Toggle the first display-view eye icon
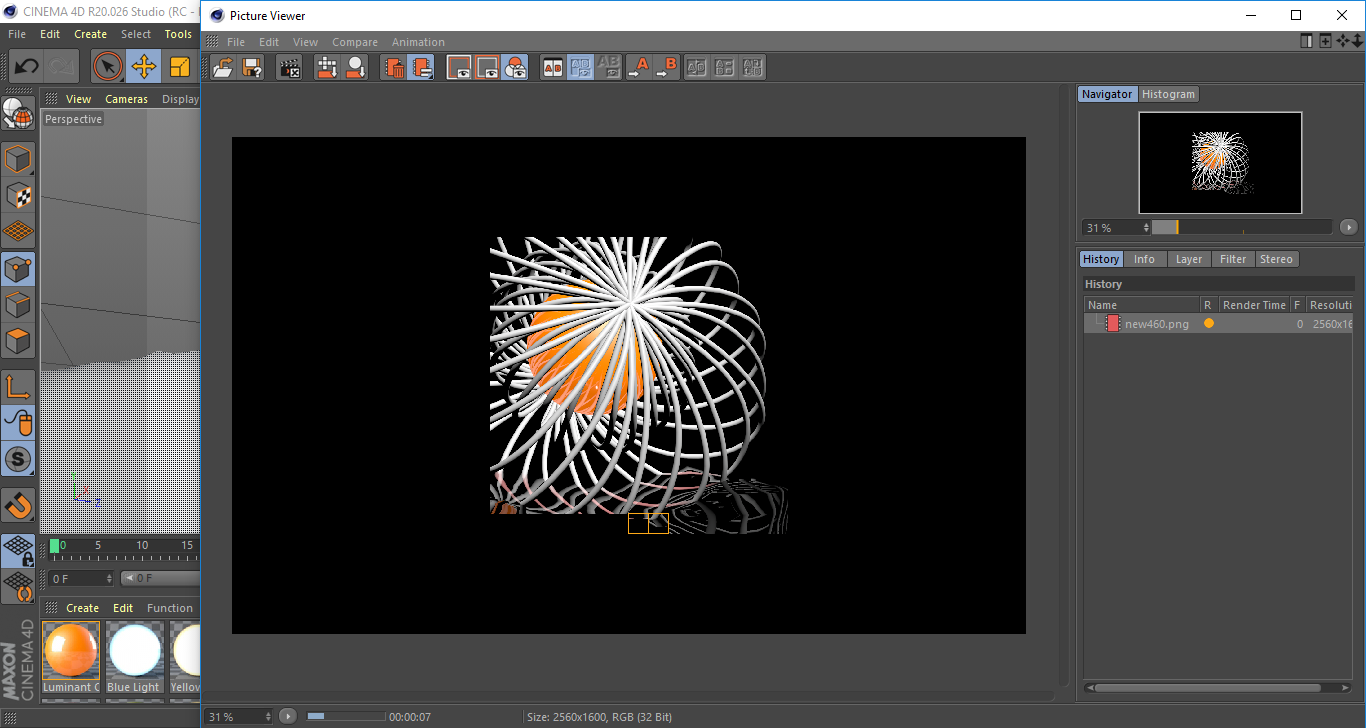 459,68
